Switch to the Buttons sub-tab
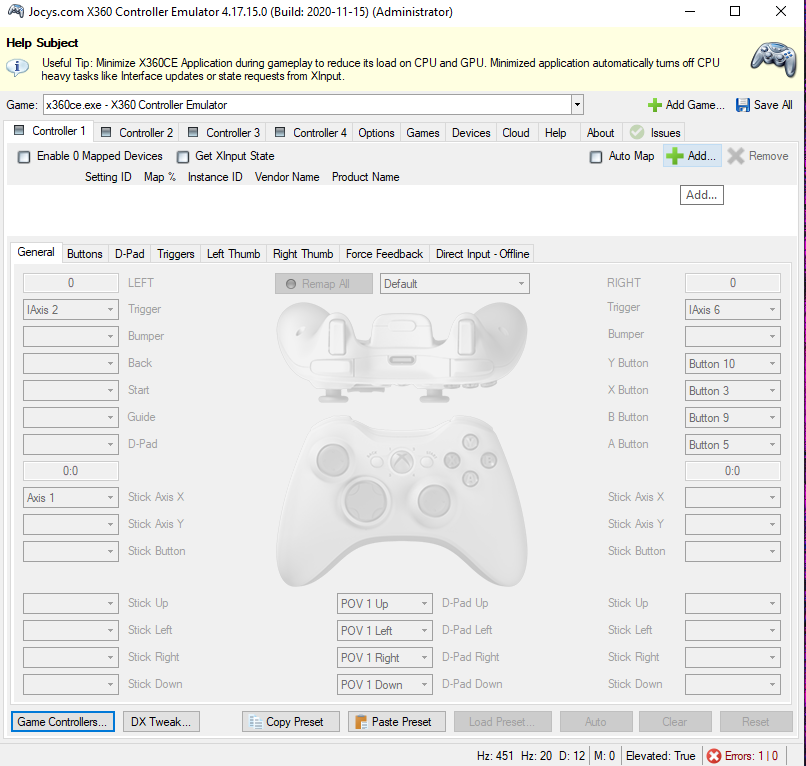The height and width of the screenshot is (766, 806). (85, 254)
